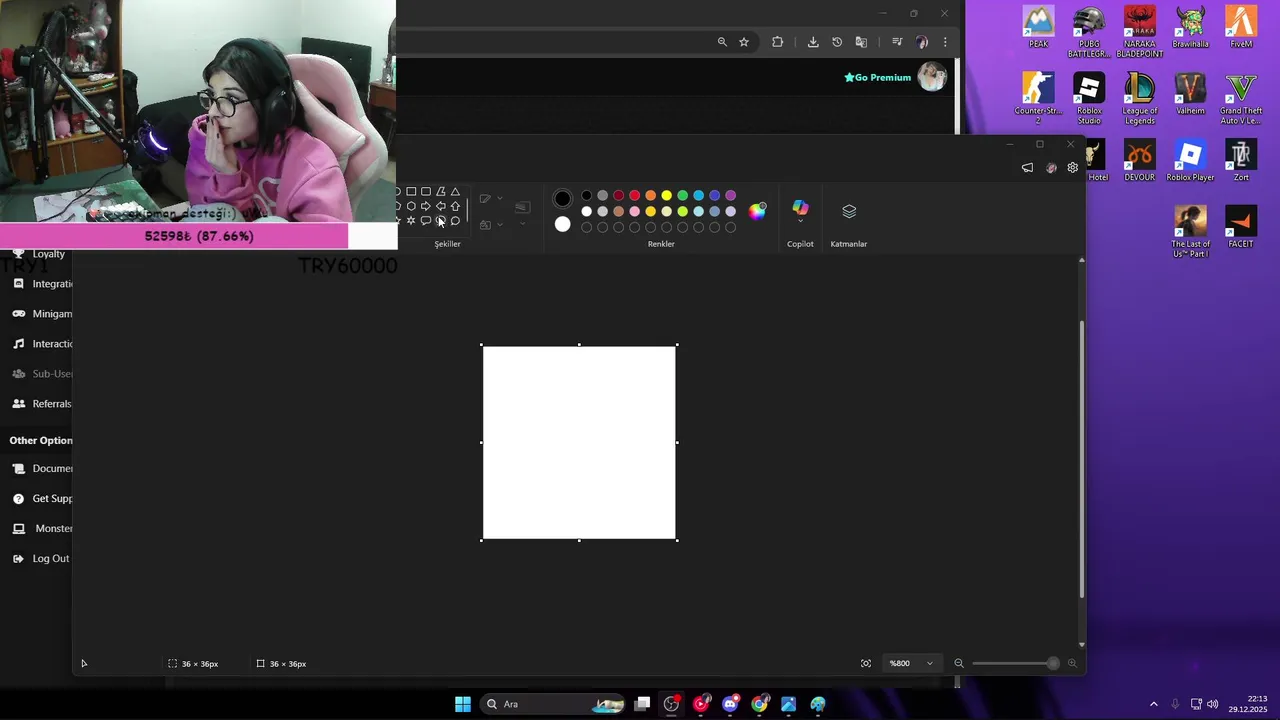Click Log Out in sidebar
Image resolution: width=1280 pixels, height=720 pixels.
[41, 558]
